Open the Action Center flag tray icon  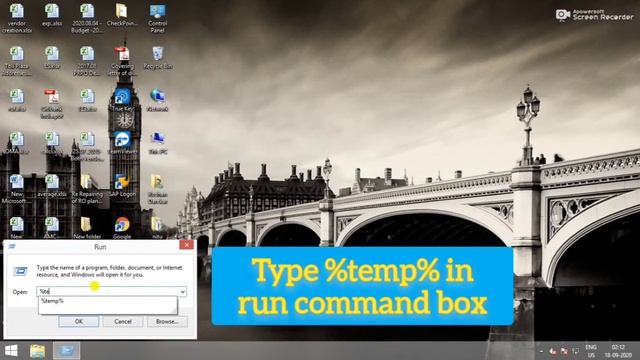pyautogui.click(x=564, y=351)
